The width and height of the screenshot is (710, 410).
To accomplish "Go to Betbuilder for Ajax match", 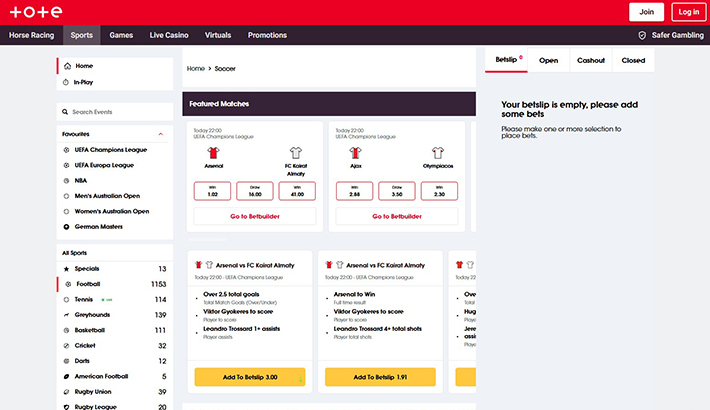I will tap(395, 216).
